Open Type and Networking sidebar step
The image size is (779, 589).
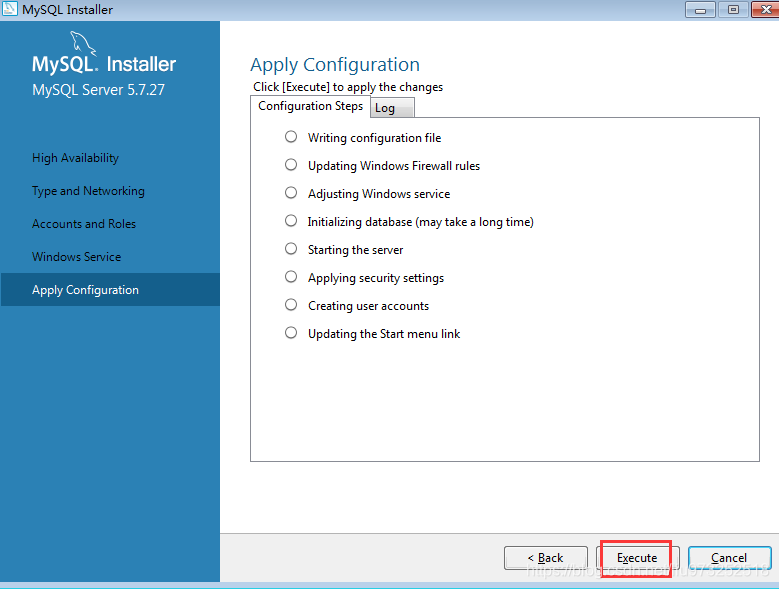88,191
